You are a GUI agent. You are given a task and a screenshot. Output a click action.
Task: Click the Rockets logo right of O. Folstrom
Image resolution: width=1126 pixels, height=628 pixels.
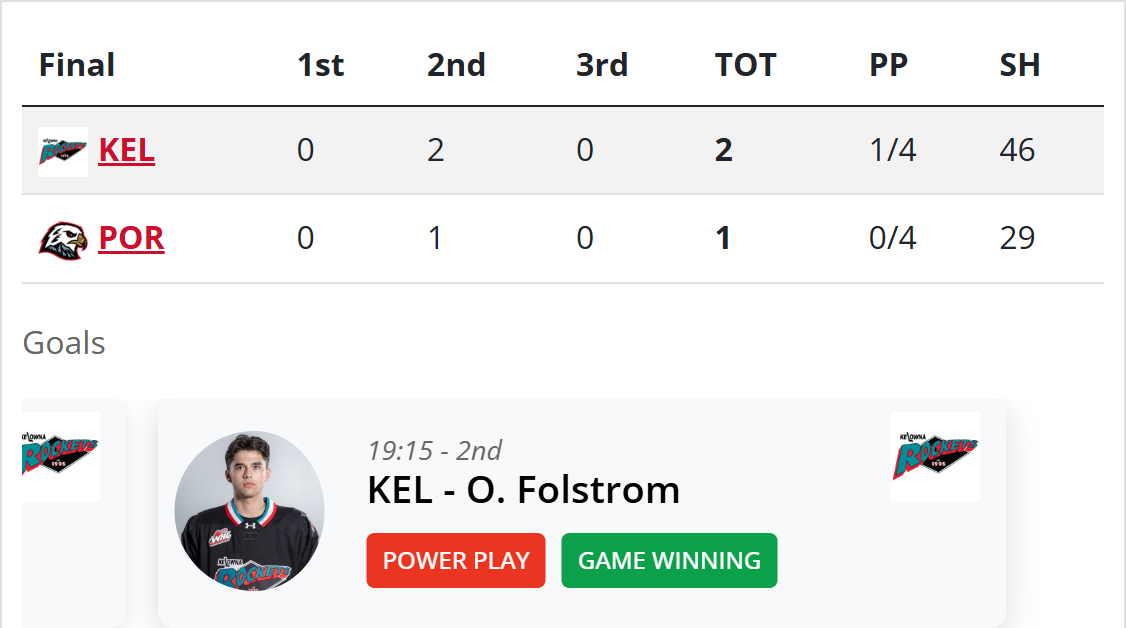tap(935, 457)
